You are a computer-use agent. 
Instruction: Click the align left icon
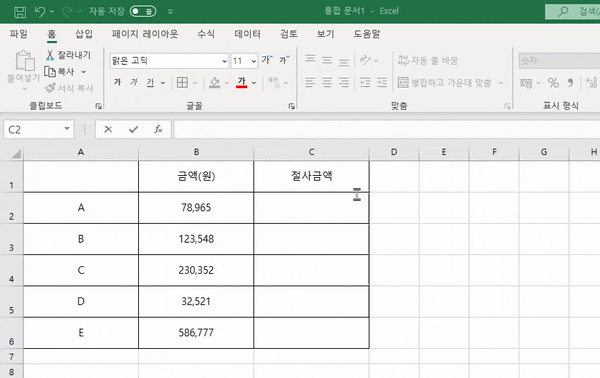(x=310, y=82)
